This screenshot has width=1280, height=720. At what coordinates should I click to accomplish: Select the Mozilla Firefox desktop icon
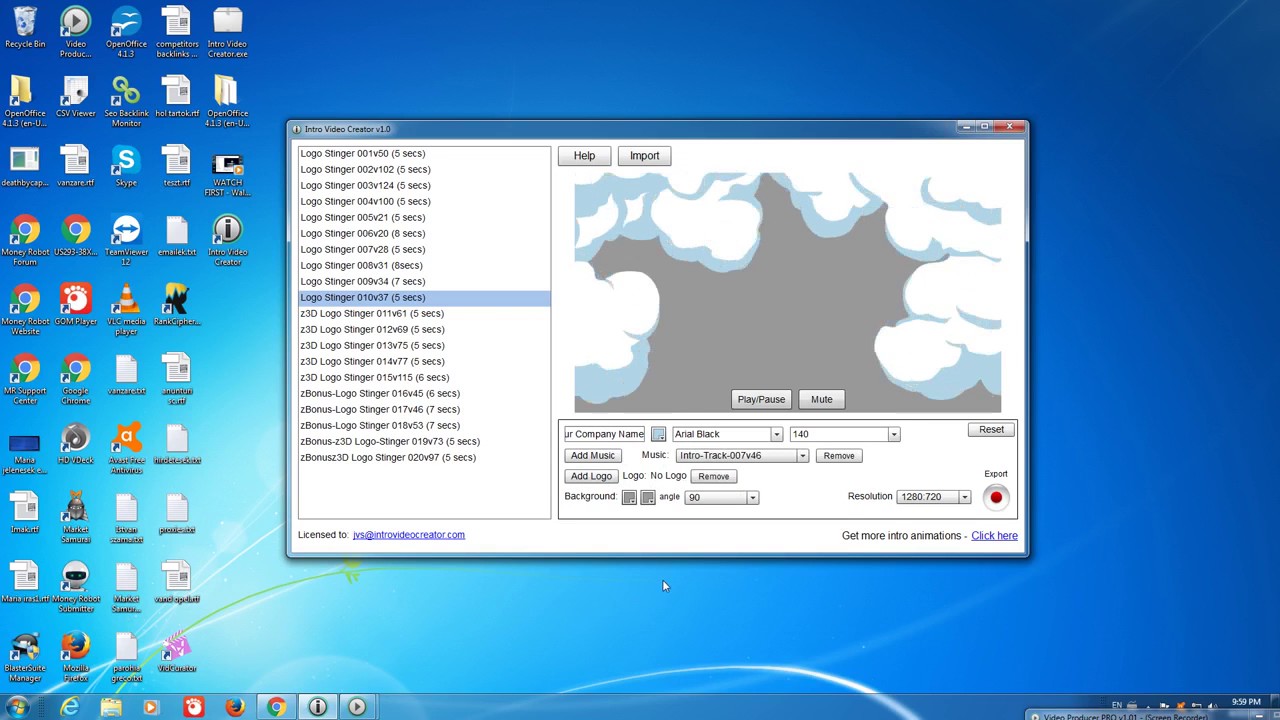pos(75,656)
